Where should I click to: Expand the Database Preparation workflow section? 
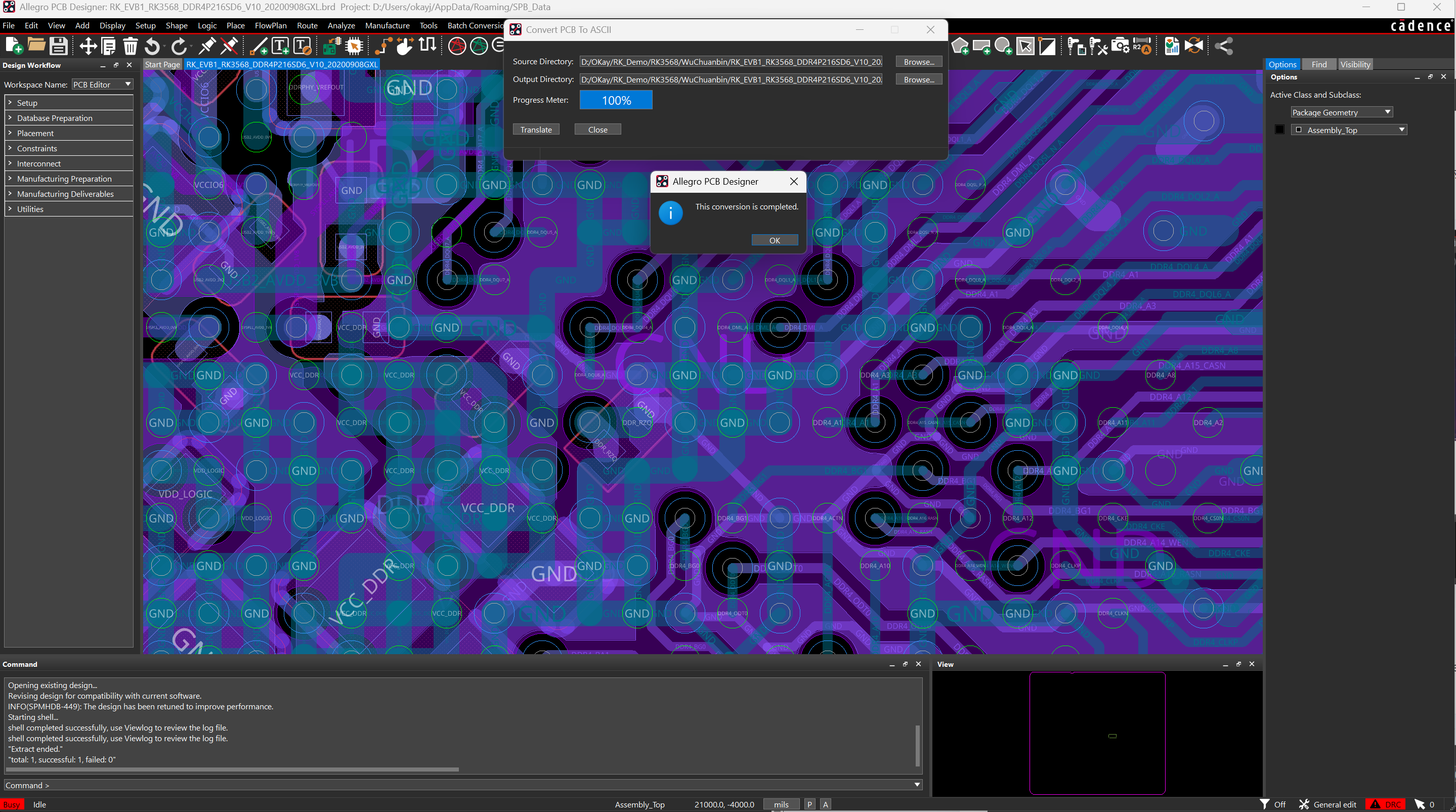click(x=69, y=118)
